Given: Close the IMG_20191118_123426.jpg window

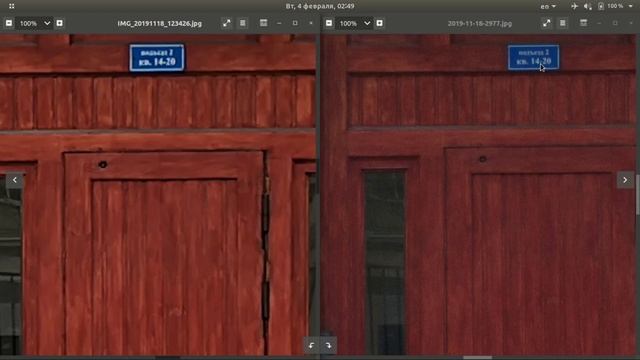Looking at the screenshot, I should (x=311, y=23).
